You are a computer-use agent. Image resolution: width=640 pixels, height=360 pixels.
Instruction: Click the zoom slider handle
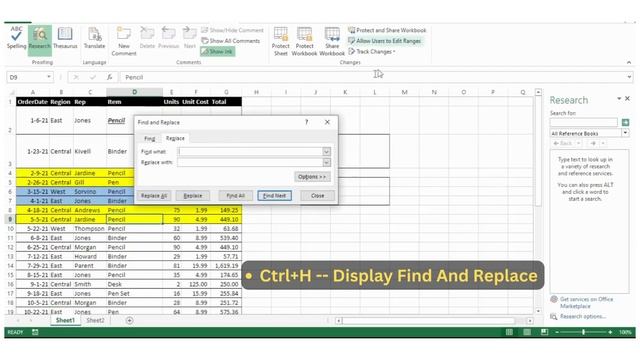[x=584, y=332]
